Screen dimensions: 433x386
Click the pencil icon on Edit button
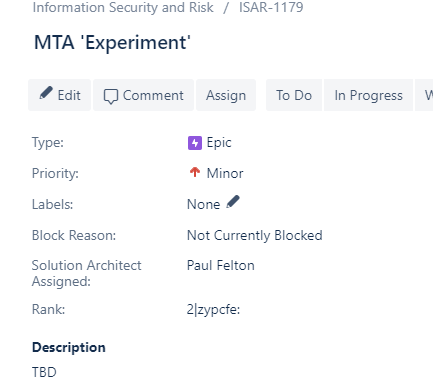click(x=46, y=93)
